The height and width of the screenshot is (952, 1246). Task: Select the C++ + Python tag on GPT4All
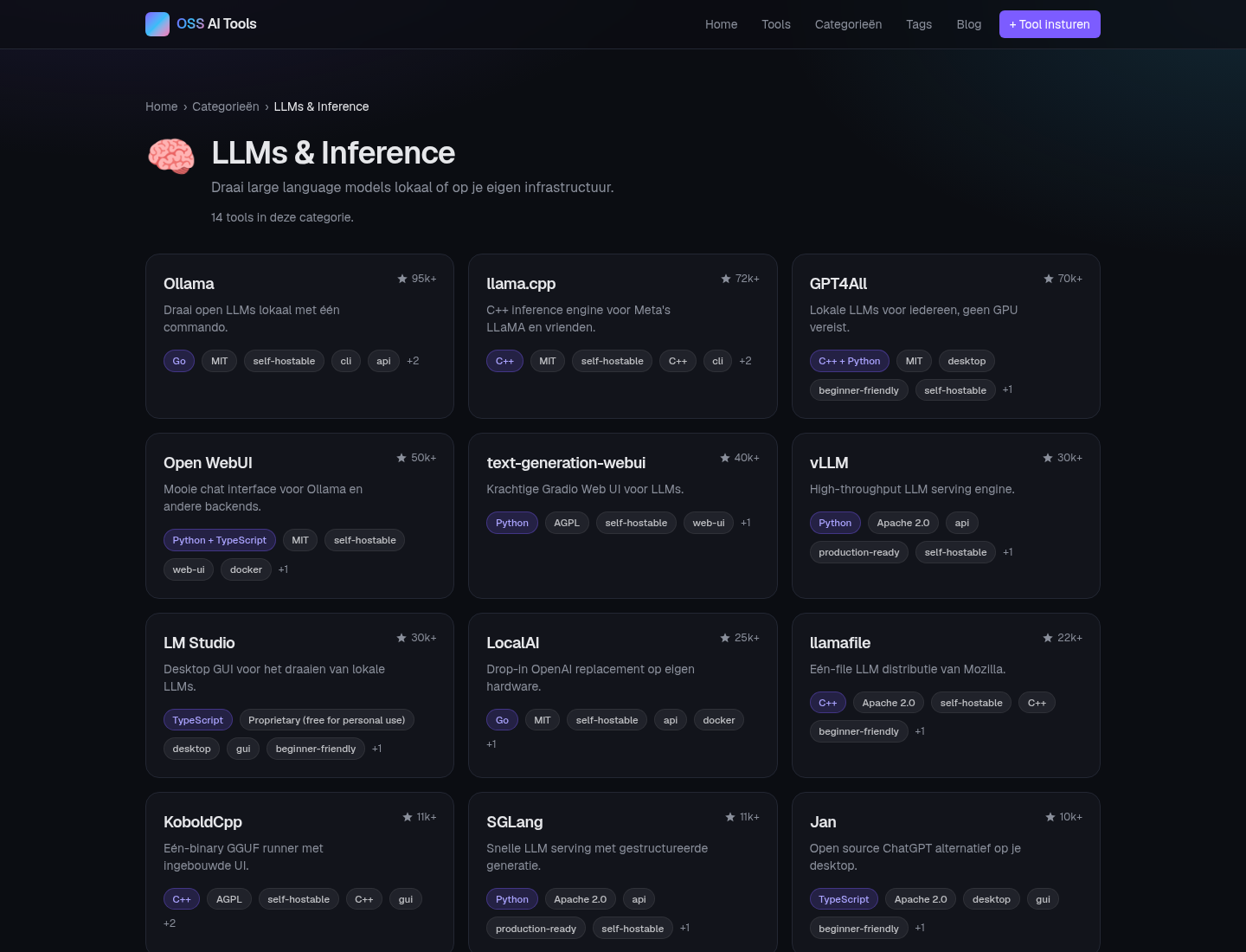(x=850, y=361)
